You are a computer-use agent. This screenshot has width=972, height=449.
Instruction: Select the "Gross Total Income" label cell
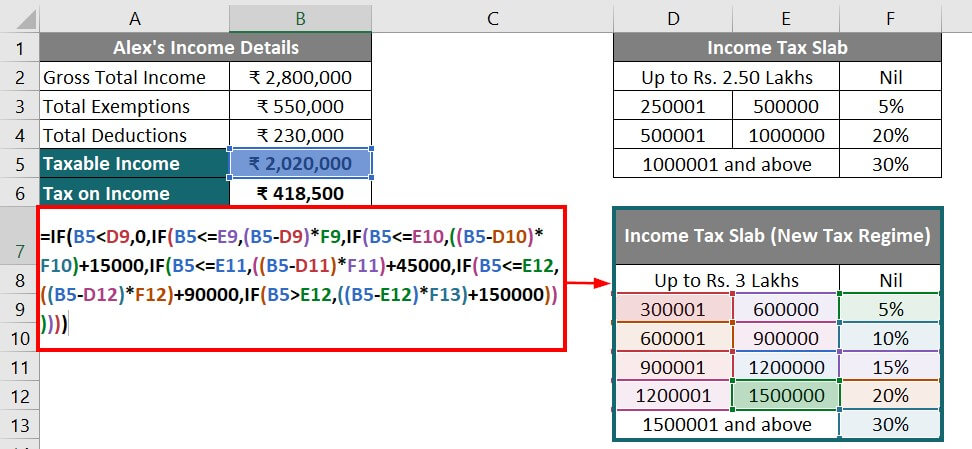(135, 78)
